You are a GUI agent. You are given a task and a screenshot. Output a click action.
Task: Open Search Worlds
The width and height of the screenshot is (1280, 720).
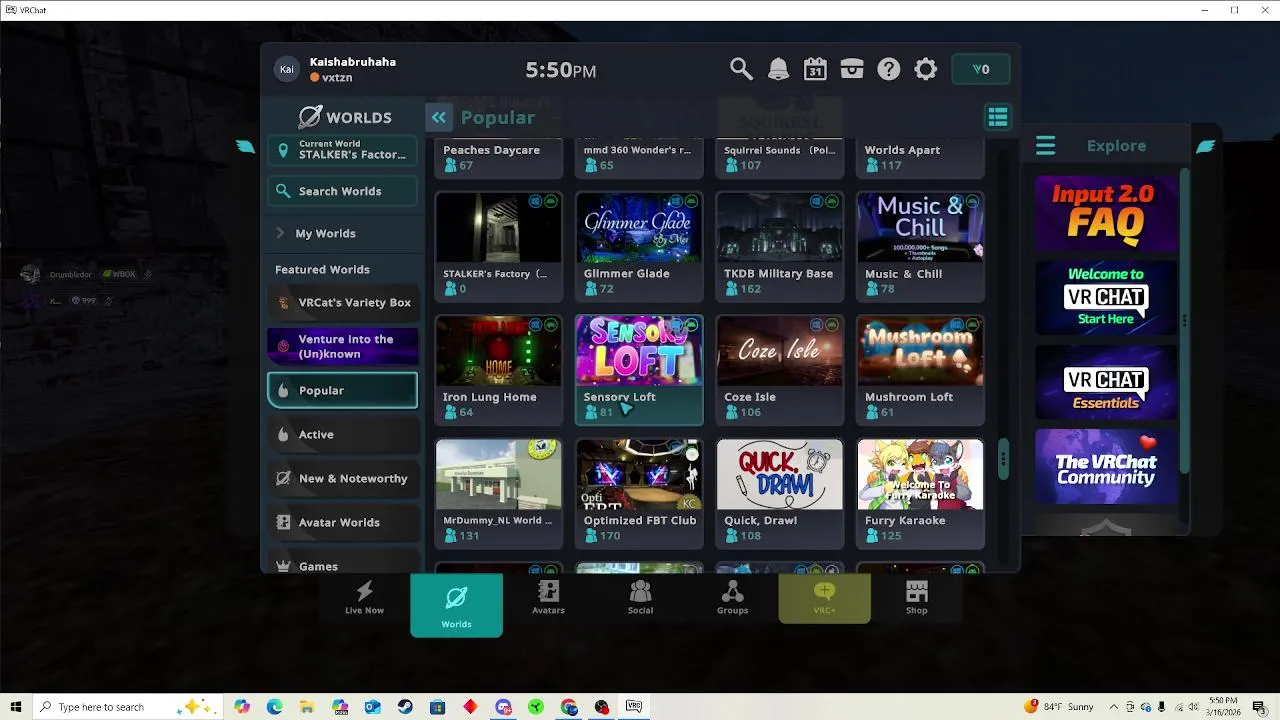(x=343, y=191)
